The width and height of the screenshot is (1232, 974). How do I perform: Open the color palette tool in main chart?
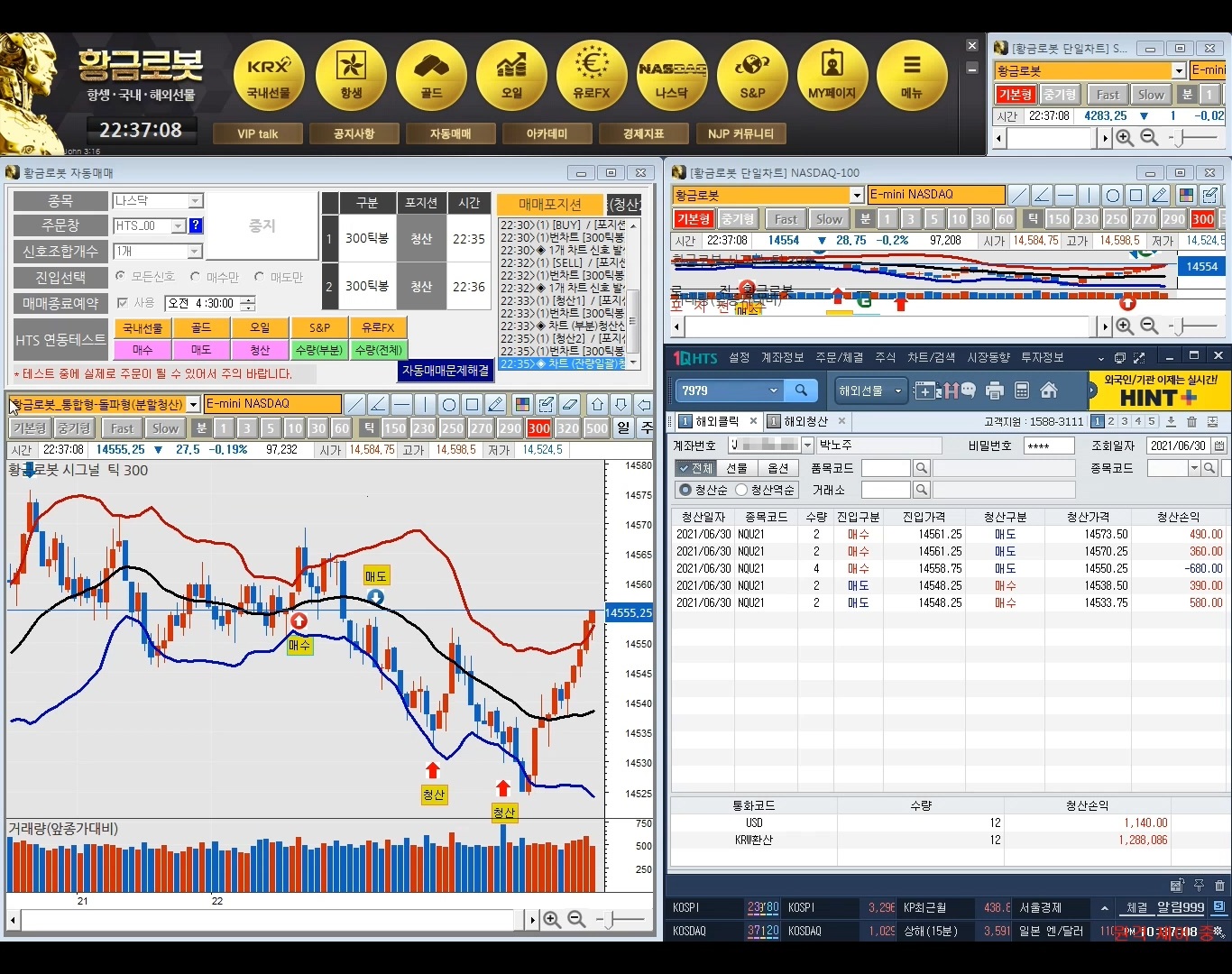pyautogui.click(x=522, y=404)
